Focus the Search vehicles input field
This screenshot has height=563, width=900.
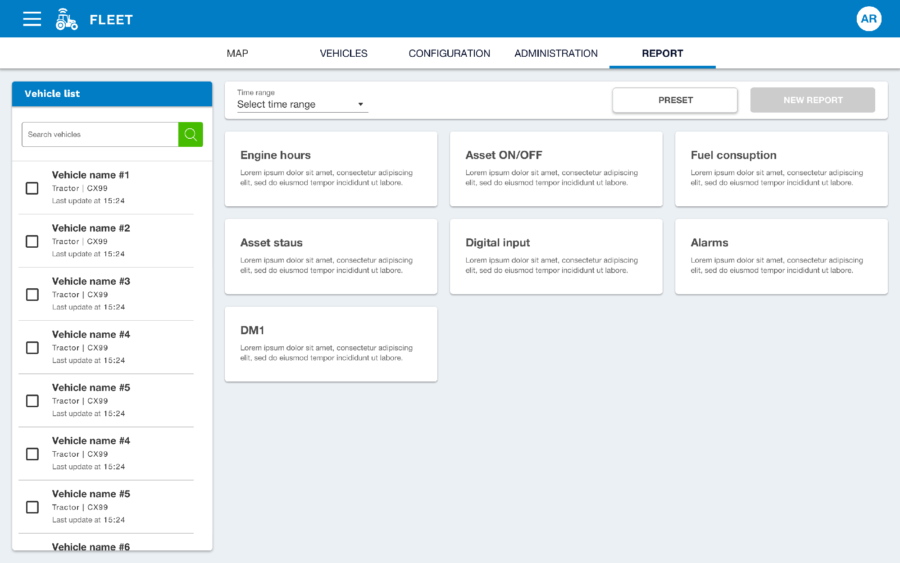100,134
